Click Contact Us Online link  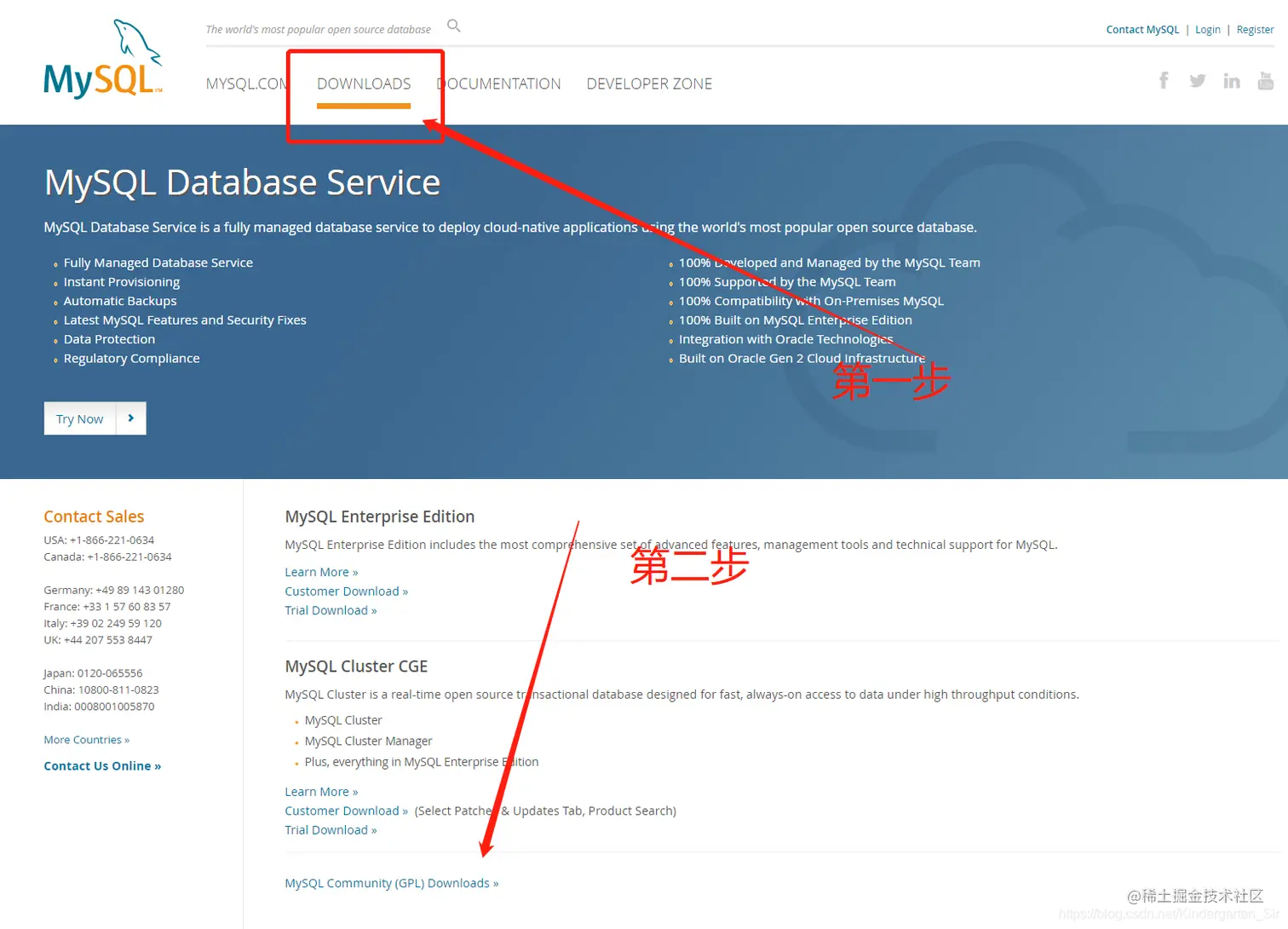click(x=102, y=766)
